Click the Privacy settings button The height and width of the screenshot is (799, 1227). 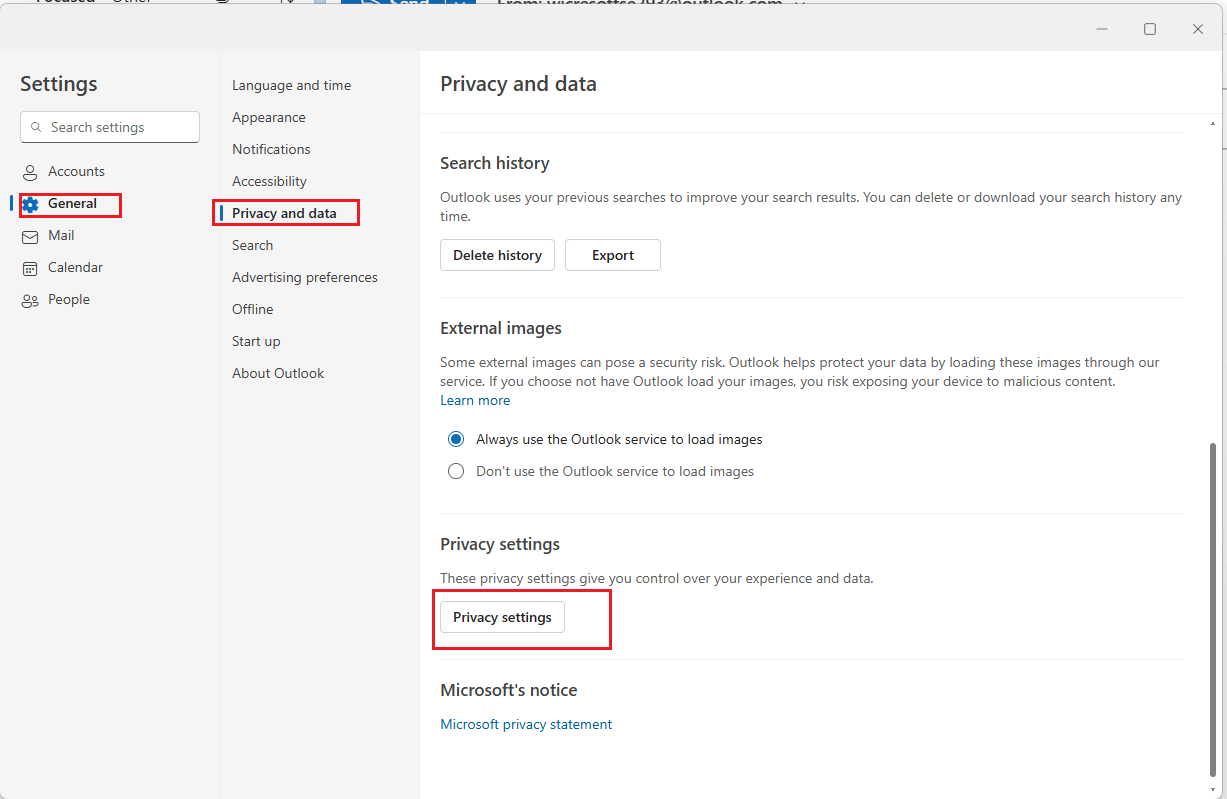click(502, 617)
